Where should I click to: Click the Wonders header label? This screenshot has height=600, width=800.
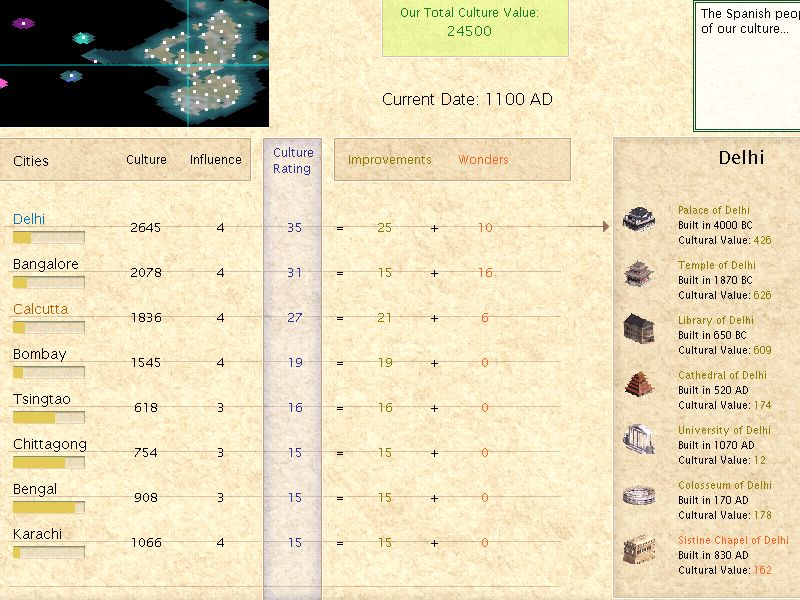[x=483, y=160]
